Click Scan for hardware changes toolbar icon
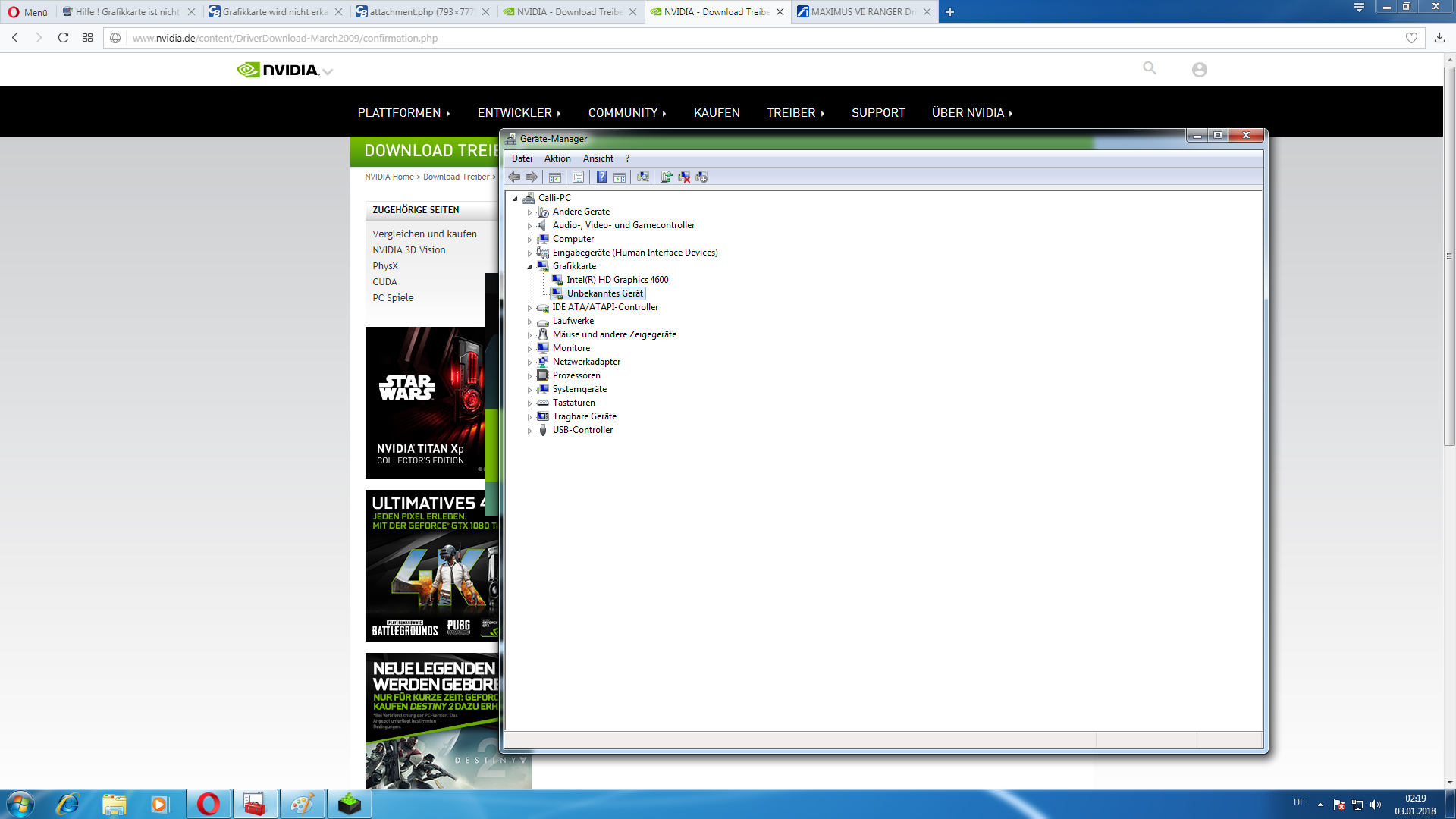Viewport: 1456px width, 819px height. [643, 177]
